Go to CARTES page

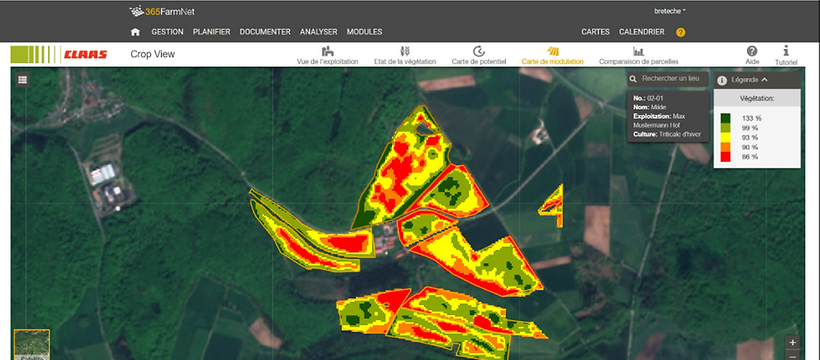click(596, 32)
